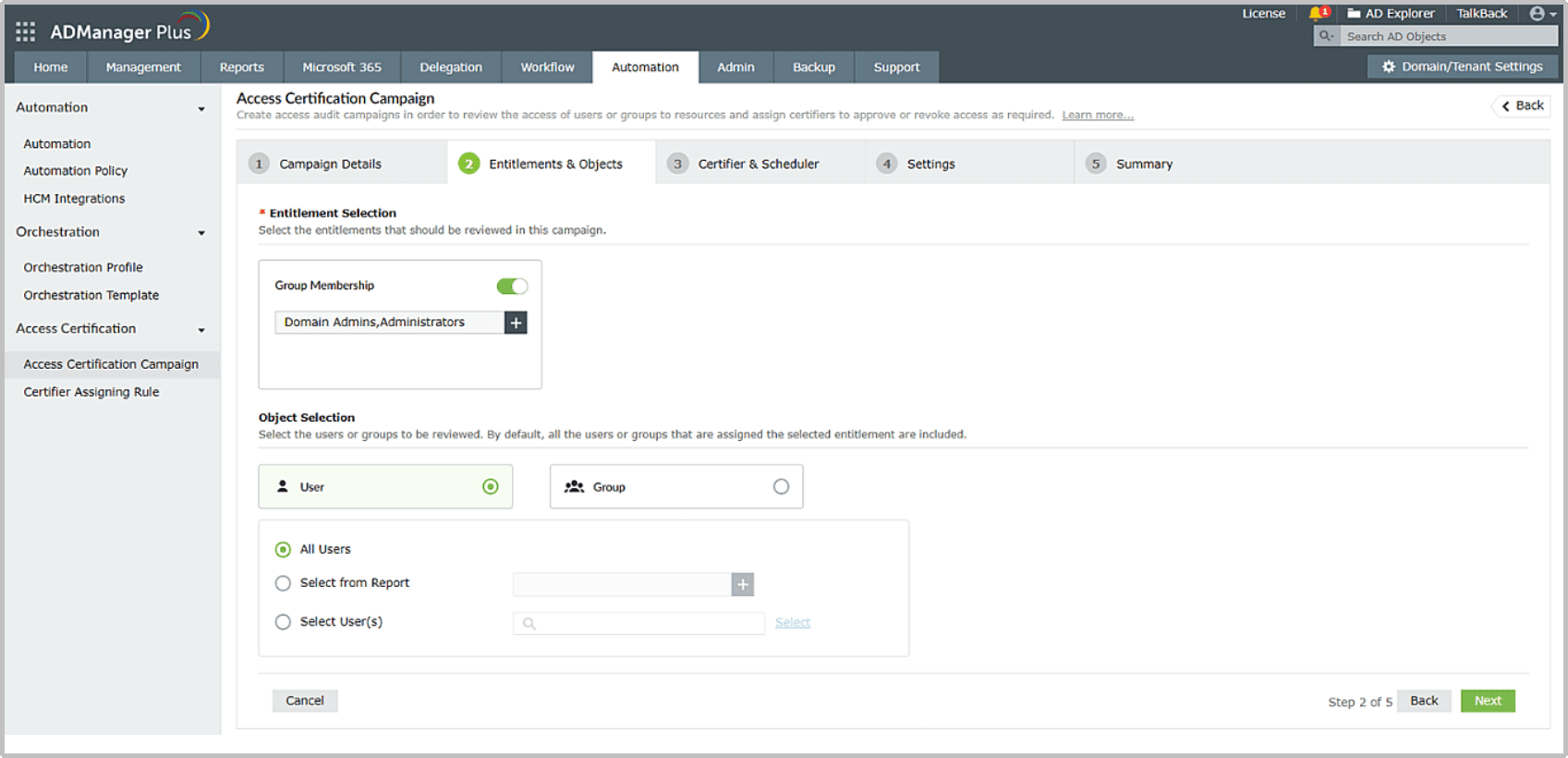
Task: Open the apps grid icon
Action: tap(25, 31)
